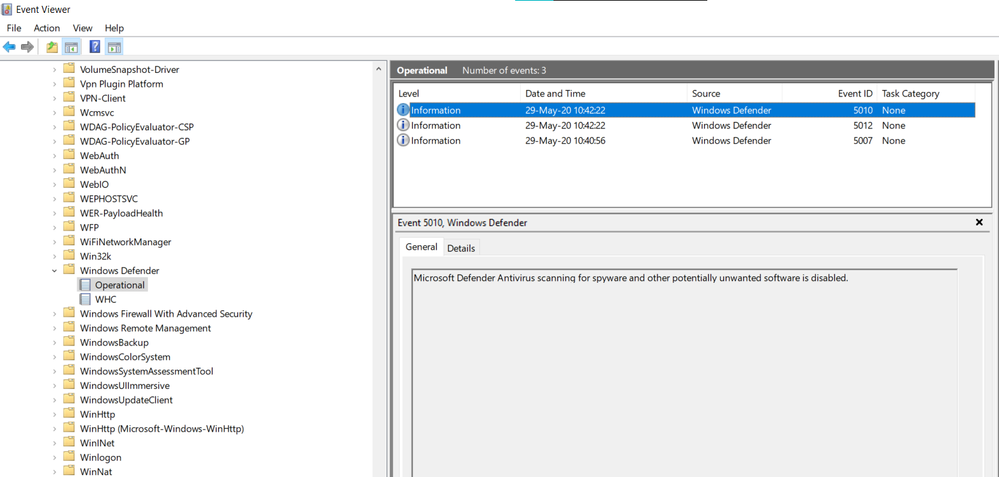The height and width of the screenshot is (477, 999).
Task: Expand the WDAG-PolicyEvaluator-CSP node
Action: (x=55, y=127)
